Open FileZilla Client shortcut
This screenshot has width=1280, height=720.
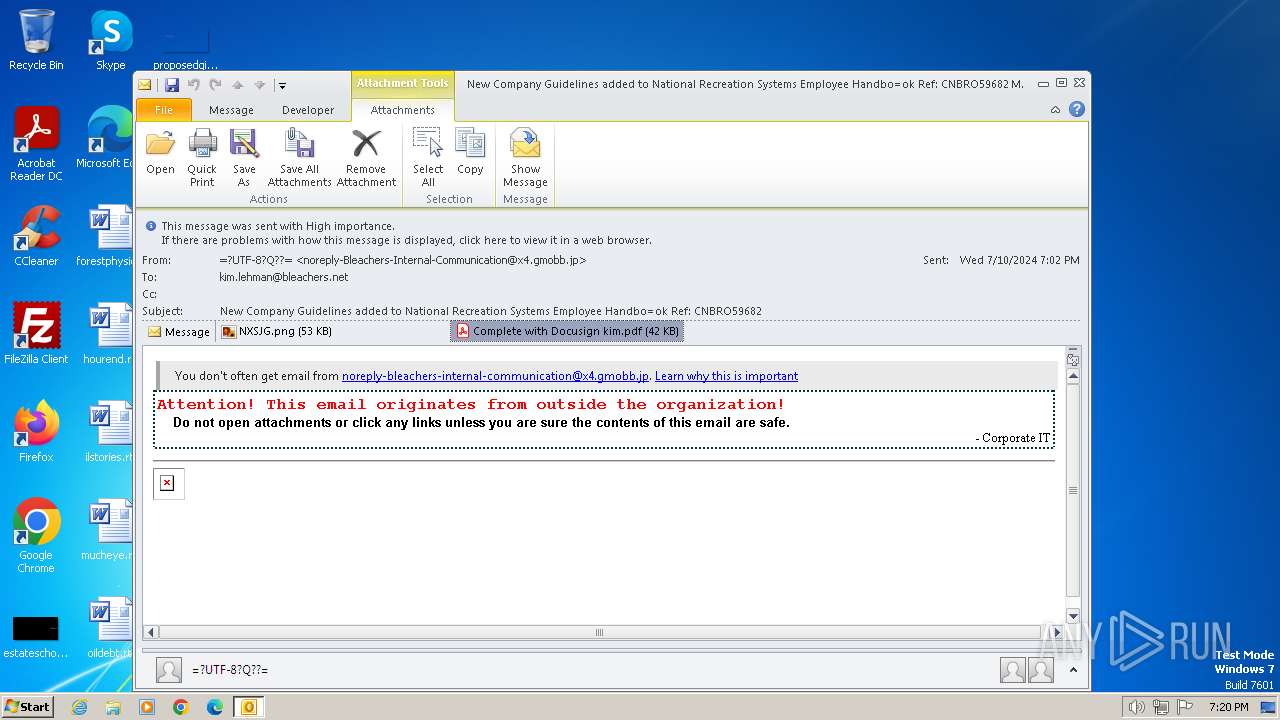pyautogui.click(x=36, y=333)
